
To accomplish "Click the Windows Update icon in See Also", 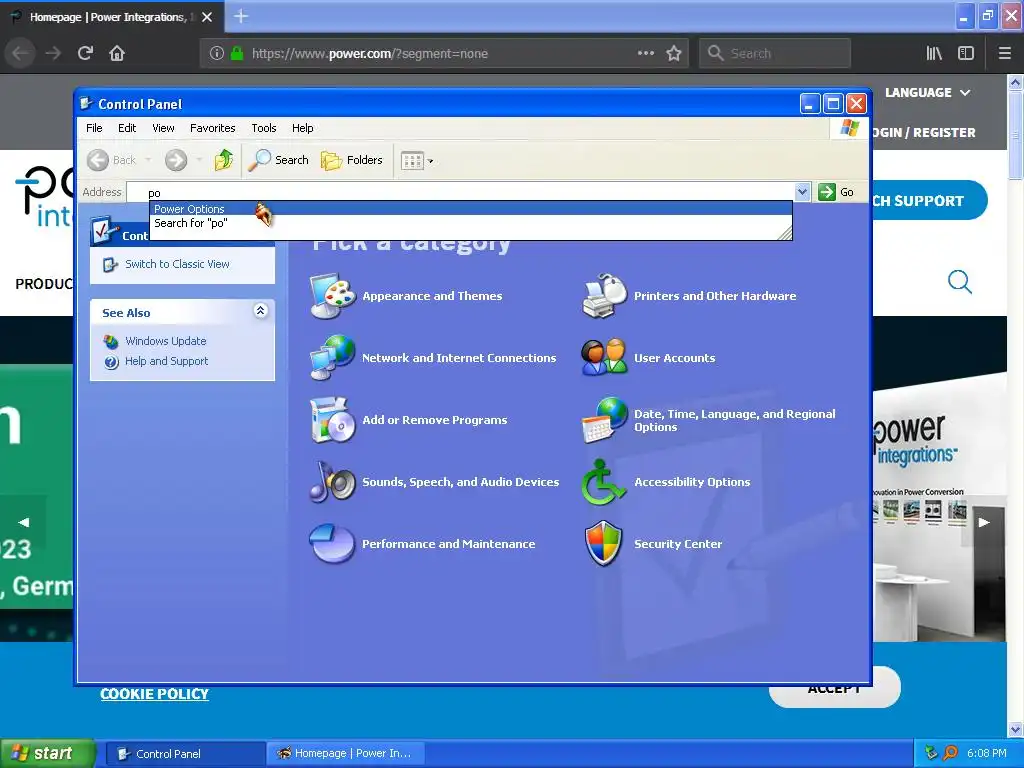I will point(111,342).
